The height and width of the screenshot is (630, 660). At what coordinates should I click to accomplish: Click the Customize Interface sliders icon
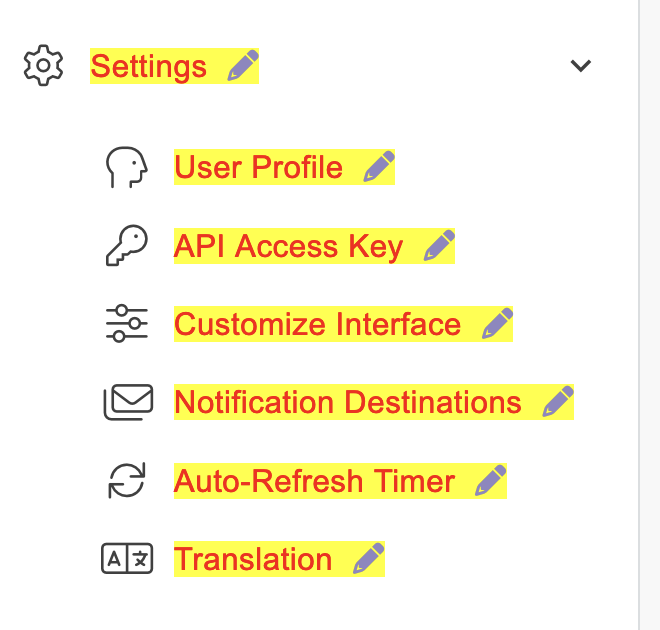tap(127, 324)
